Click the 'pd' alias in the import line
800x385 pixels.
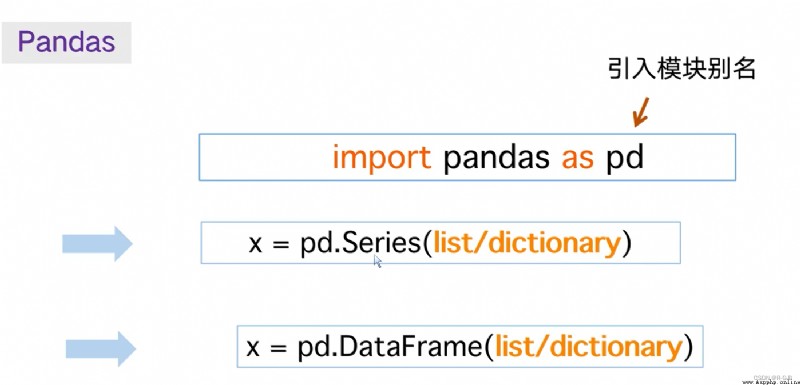point(624,158)
